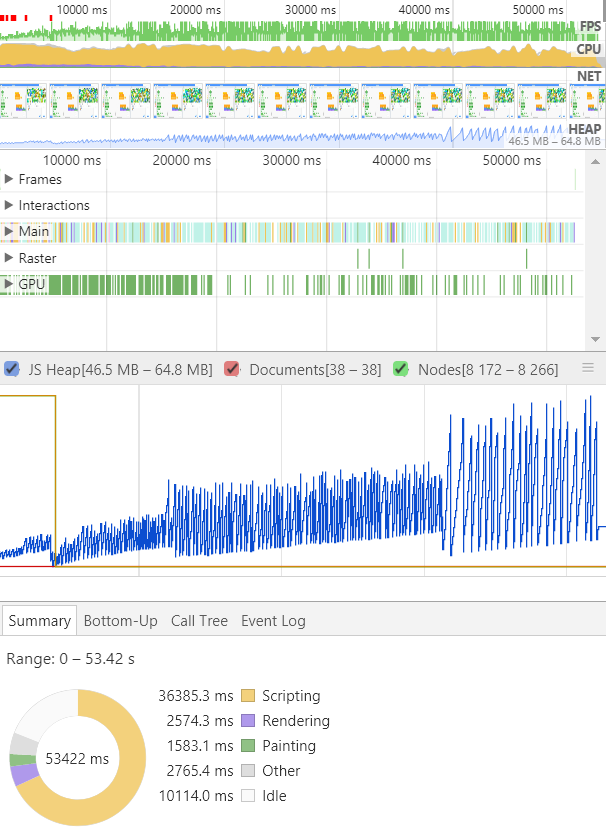Click the 53422 ms total in donut chart
606x833 pixels.
77,758
